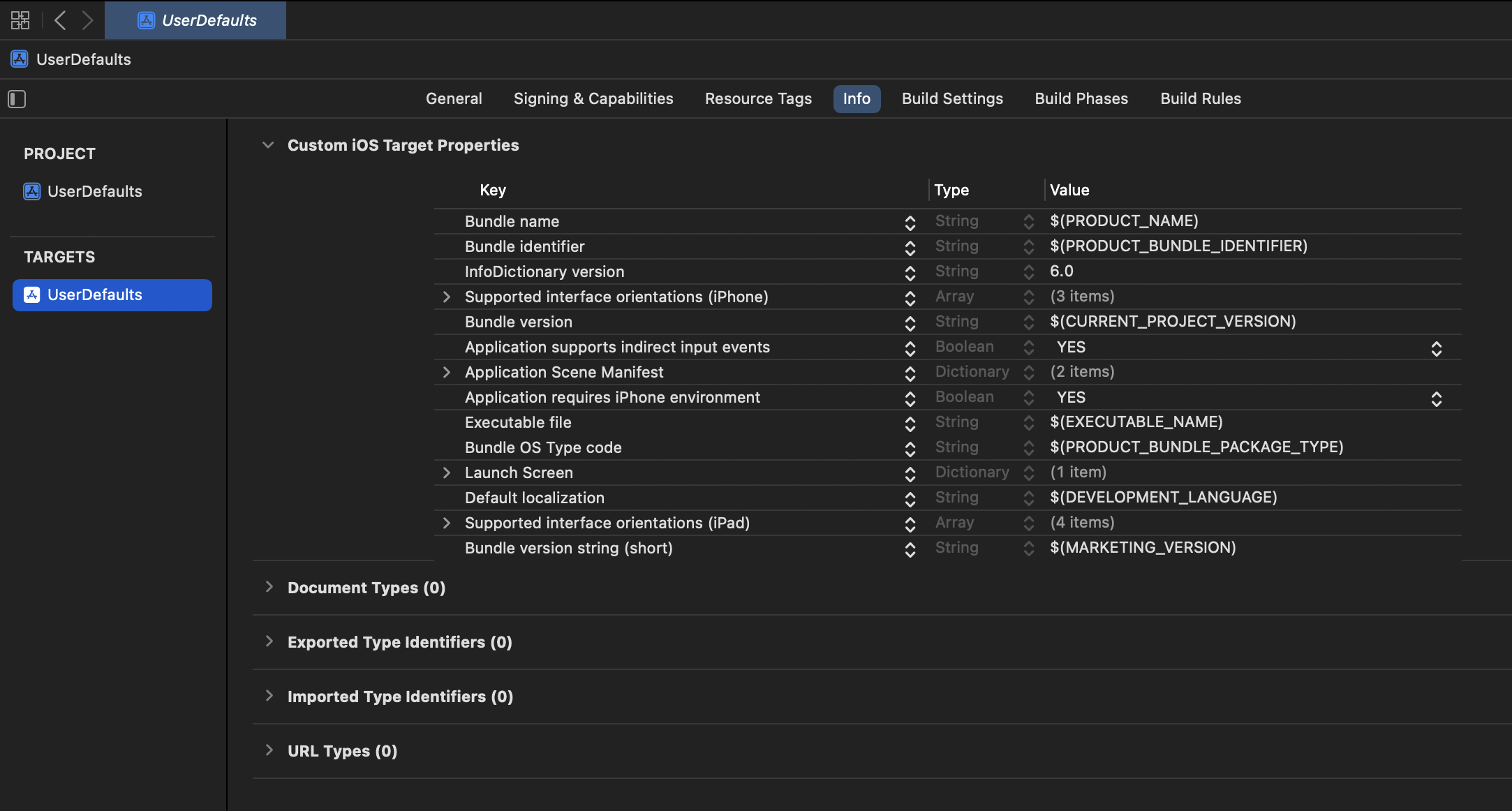Click the Bundle version value field

click(1173, 322)
